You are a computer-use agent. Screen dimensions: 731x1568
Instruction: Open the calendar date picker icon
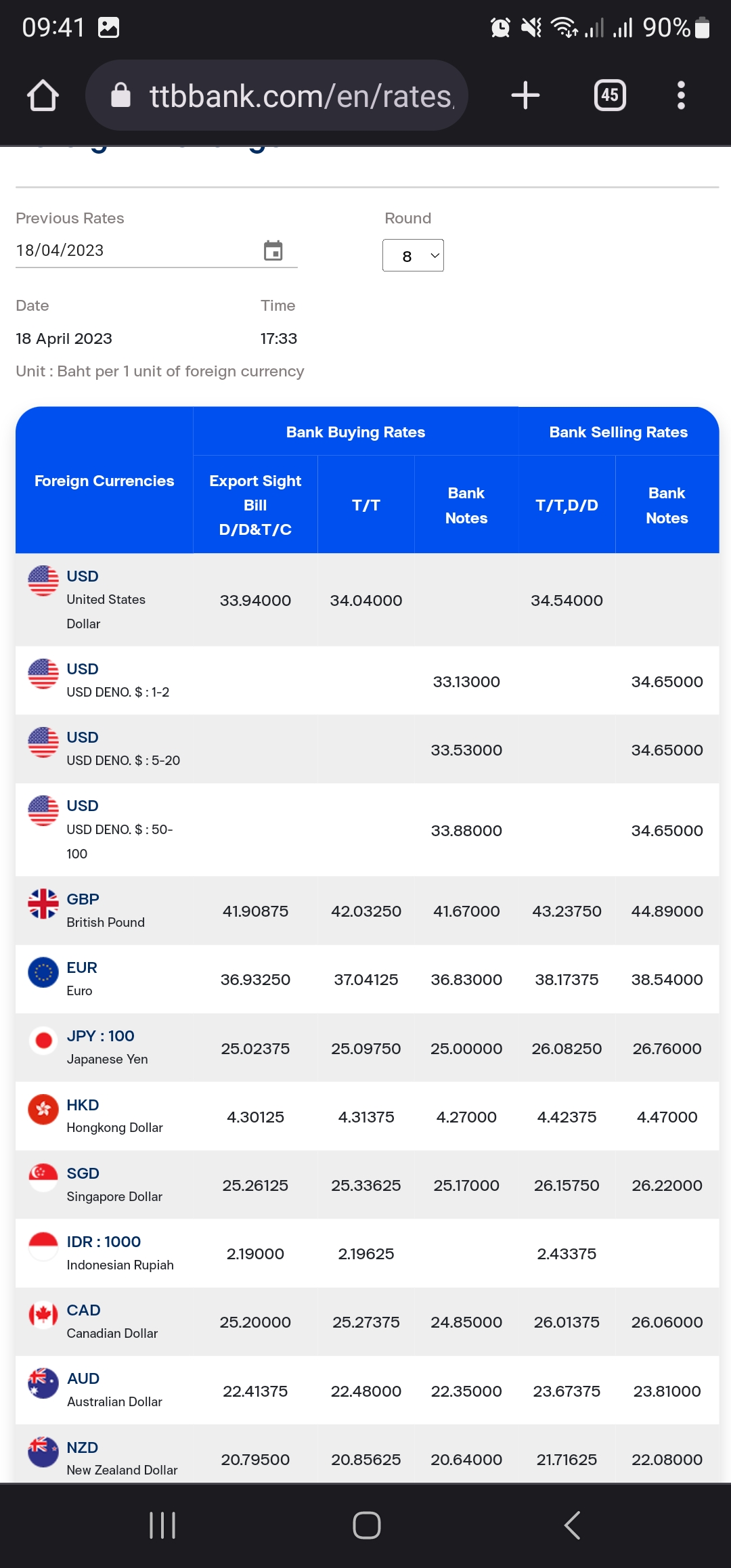point(273,251)
